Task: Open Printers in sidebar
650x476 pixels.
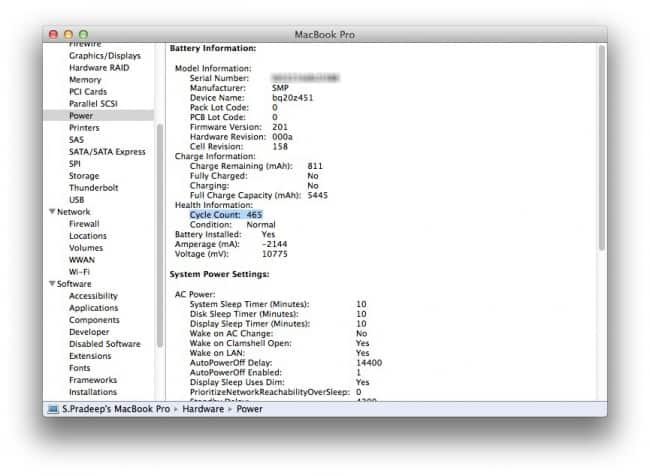Action: pyautogui.click(x=84, y=128)
